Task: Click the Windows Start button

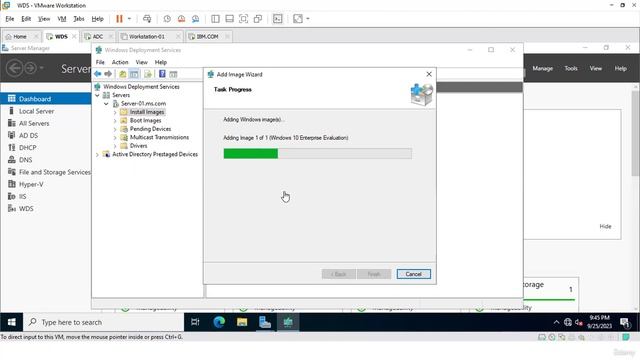Action: (11, 322)
